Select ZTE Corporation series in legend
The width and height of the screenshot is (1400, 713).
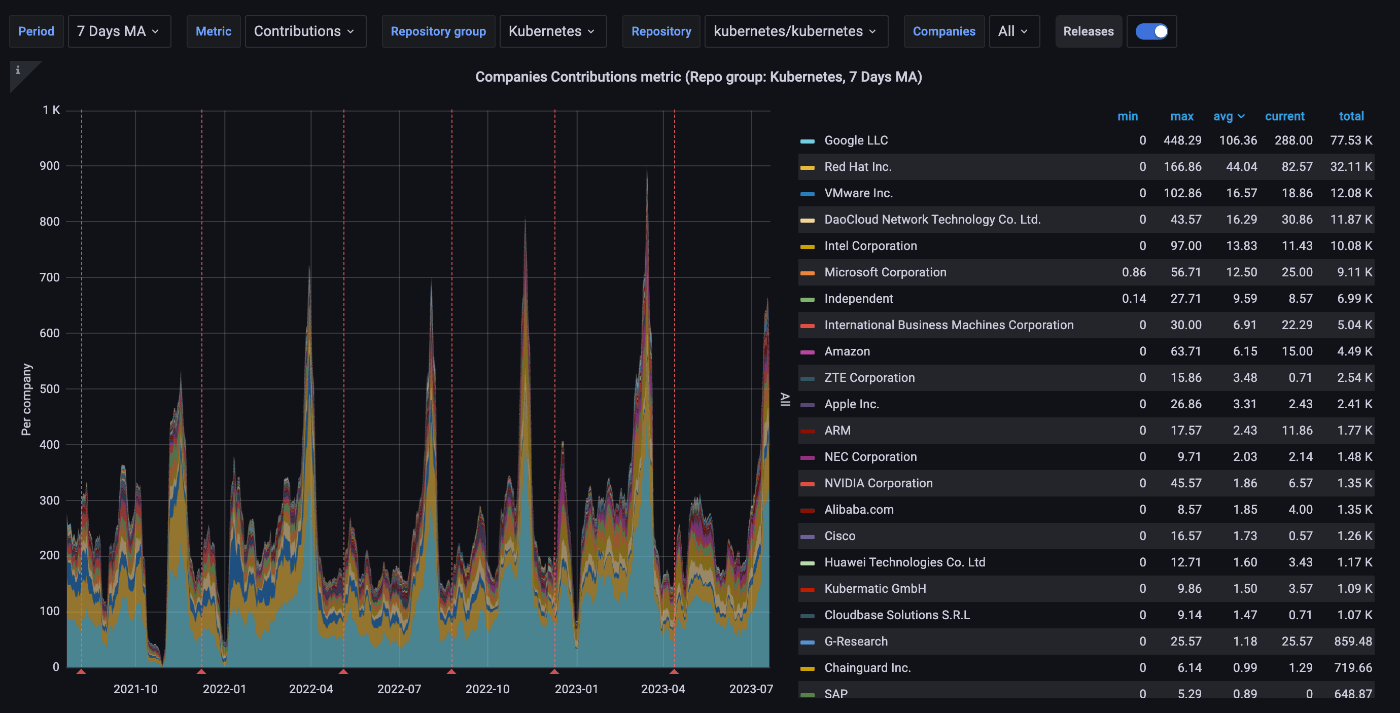pos(869,378)
